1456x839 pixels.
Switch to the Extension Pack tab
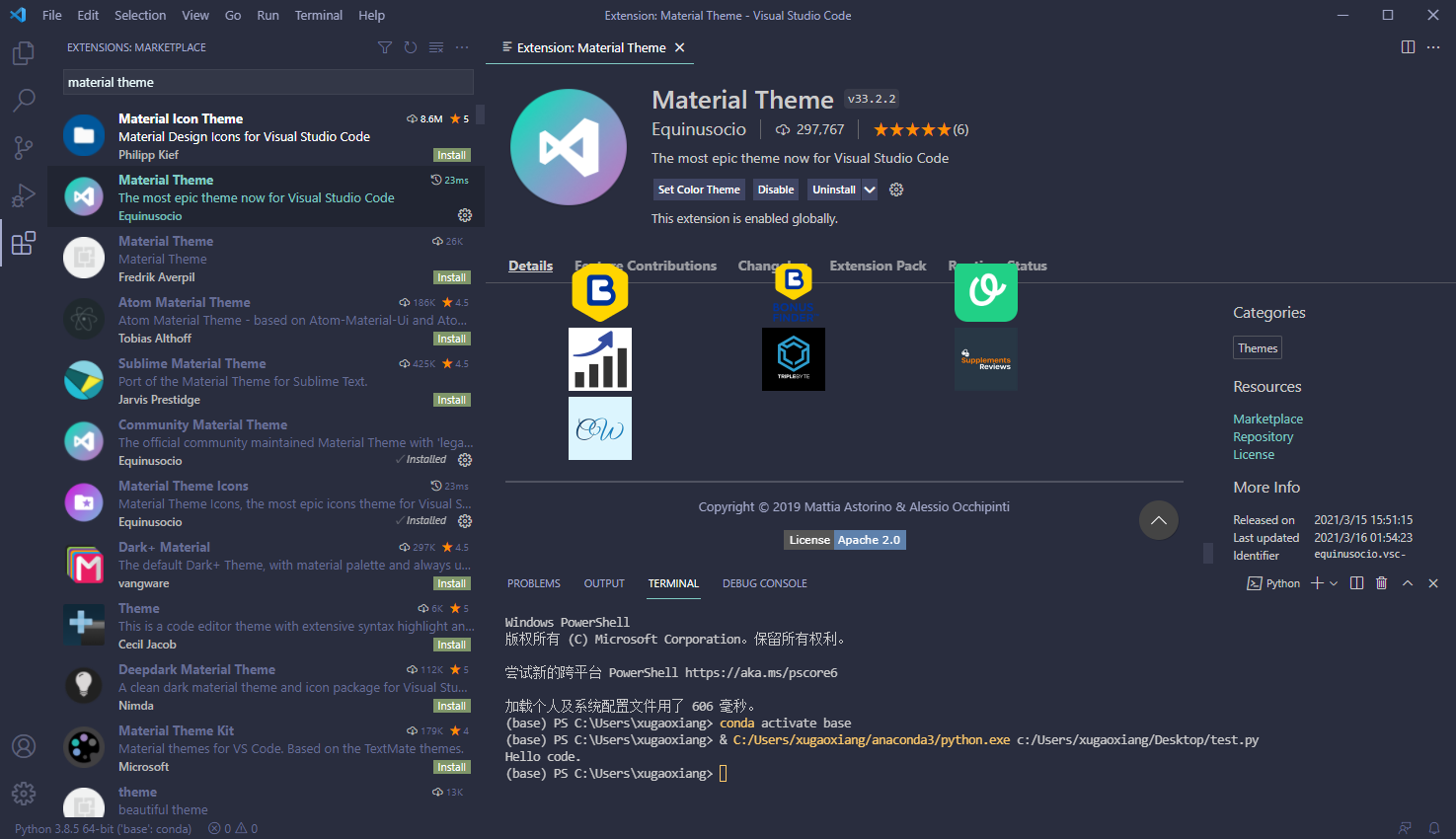(879, 266)
